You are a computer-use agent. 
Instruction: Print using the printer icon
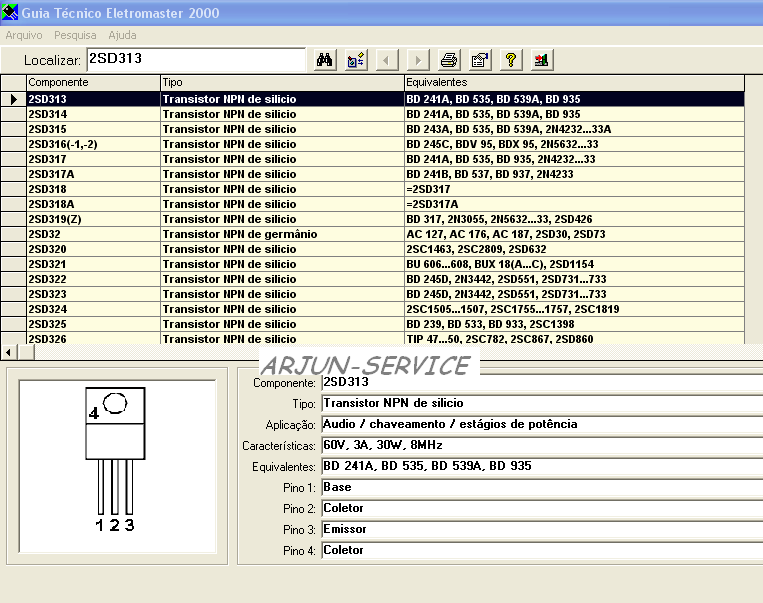pyautogui.click(x=449, y=60)
